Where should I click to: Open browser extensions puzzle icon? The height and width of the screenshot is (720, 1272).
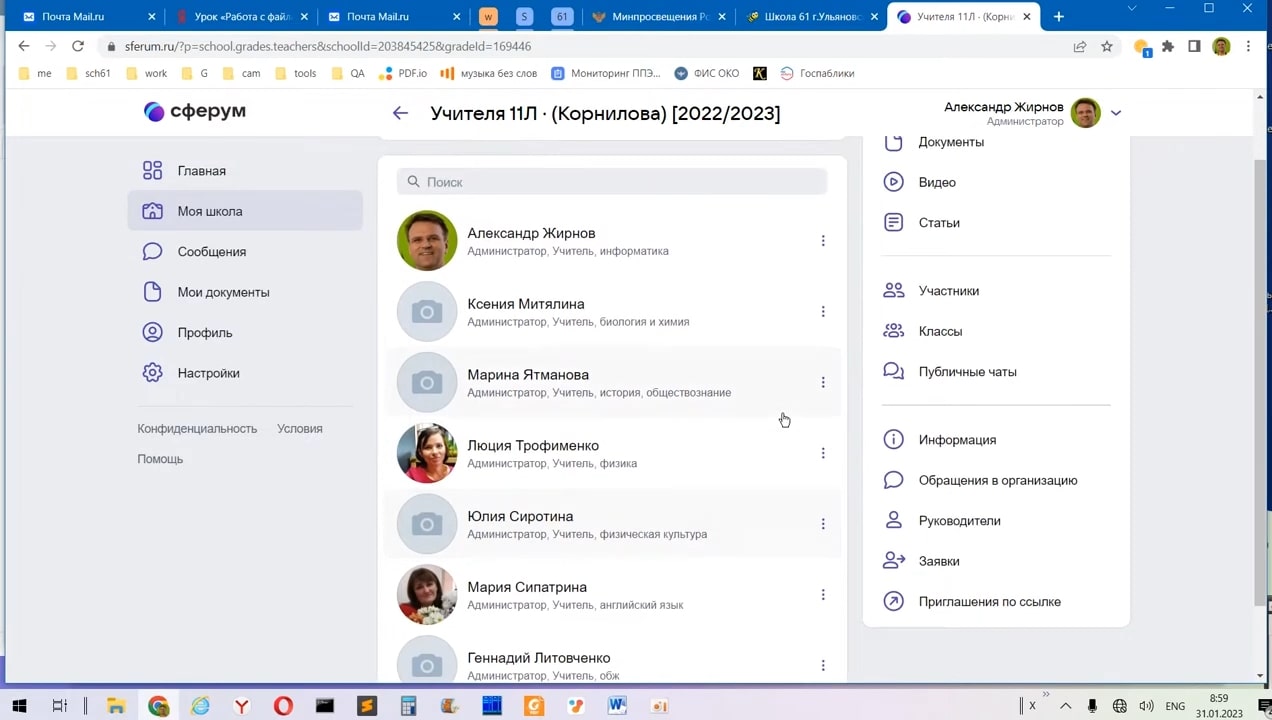(x=1167, y=46)
